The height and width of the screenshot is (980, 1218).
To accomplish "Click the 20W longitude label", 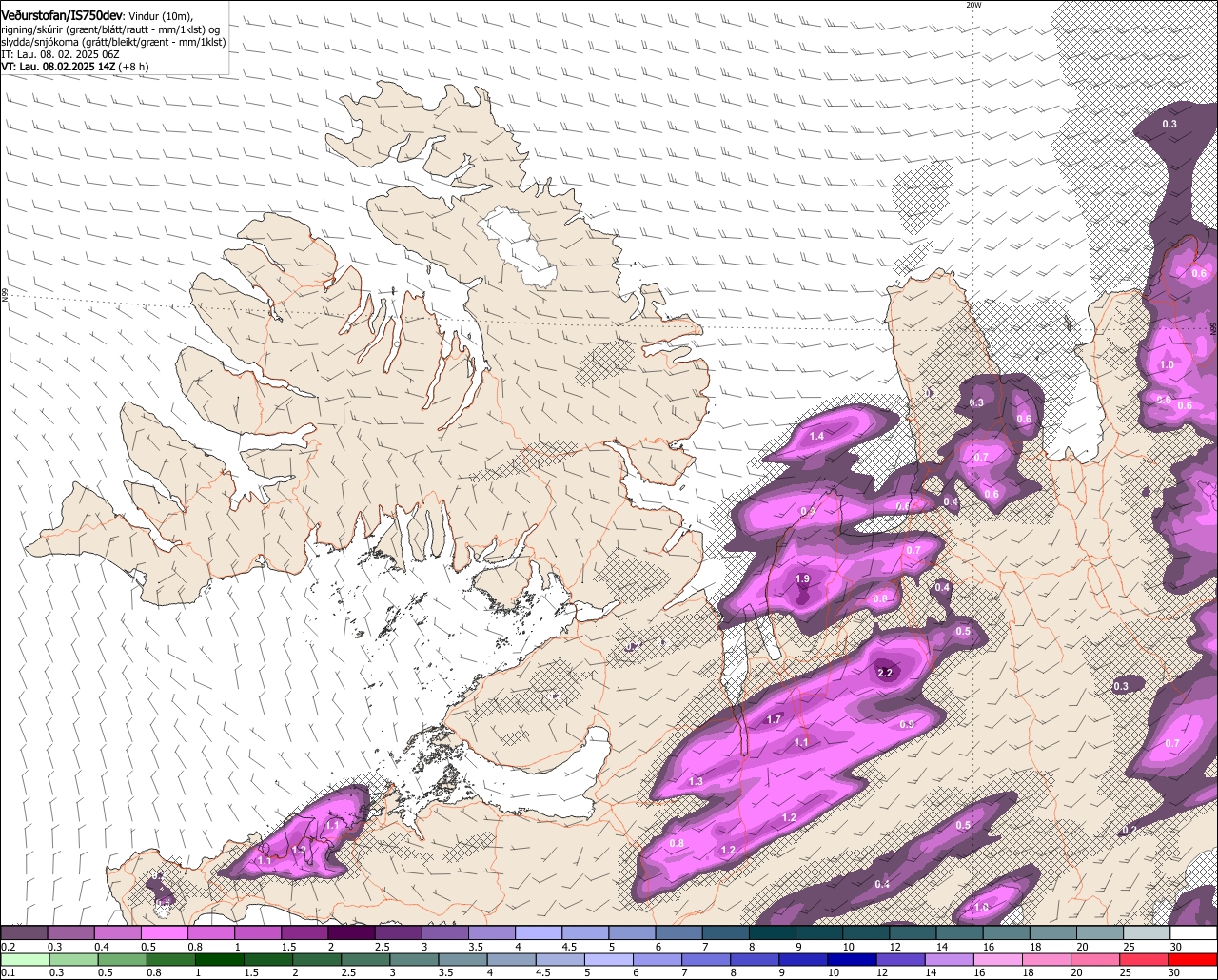I will coord(972,5).
